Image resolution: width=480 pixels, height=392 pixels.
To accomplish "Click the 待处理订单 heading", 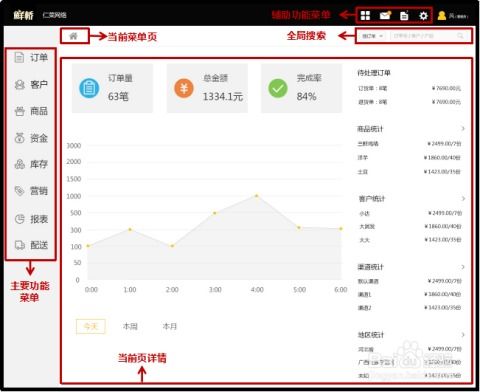I will [x=374, y=73].
